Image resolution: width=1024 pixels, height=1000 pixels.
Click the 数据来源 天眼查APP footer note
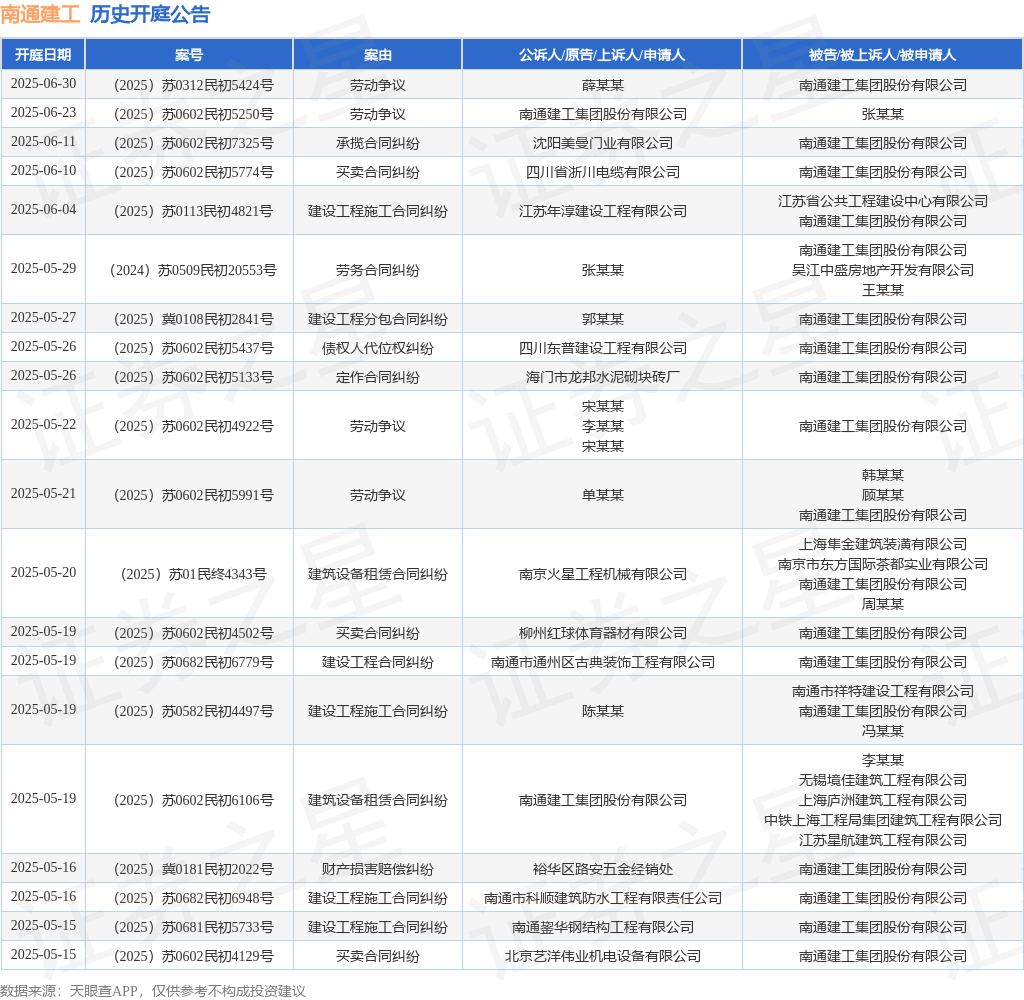pos(153,991)
